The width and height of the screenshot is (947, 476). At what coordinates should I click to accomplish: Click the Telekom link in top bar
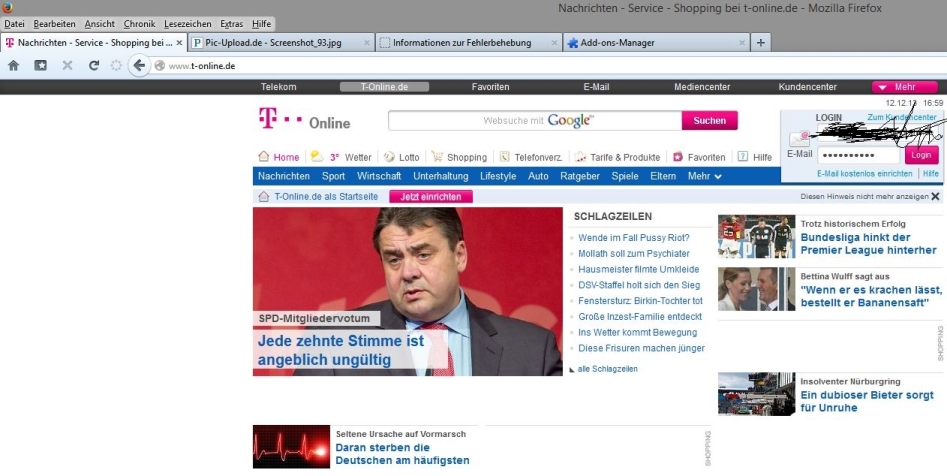(278, 87)
